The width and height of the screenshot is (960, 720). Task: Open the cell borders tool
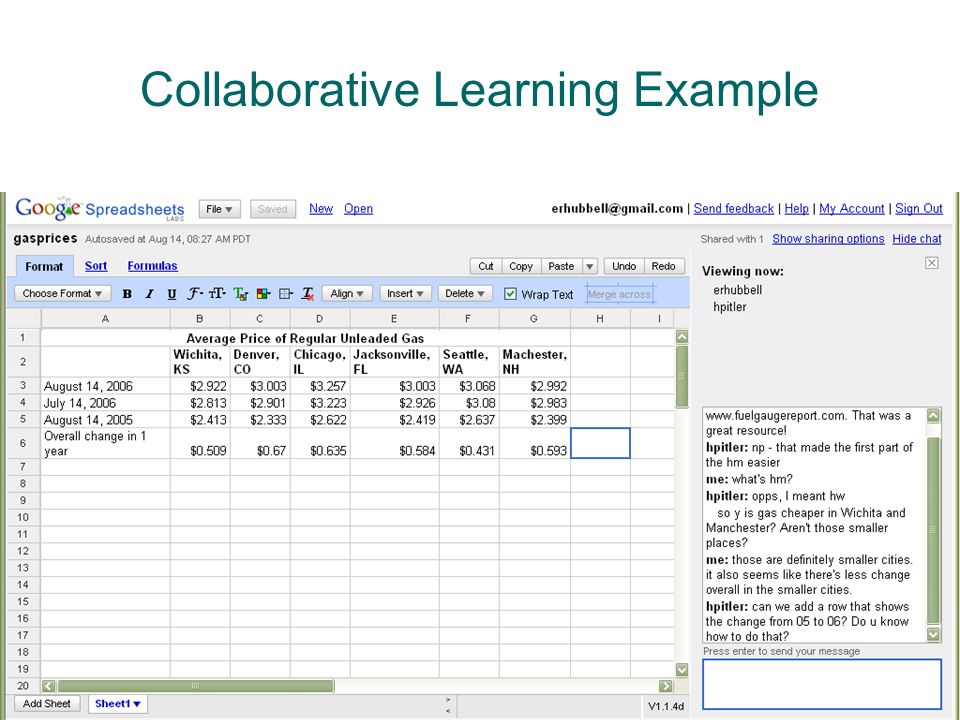click(286, 294)
